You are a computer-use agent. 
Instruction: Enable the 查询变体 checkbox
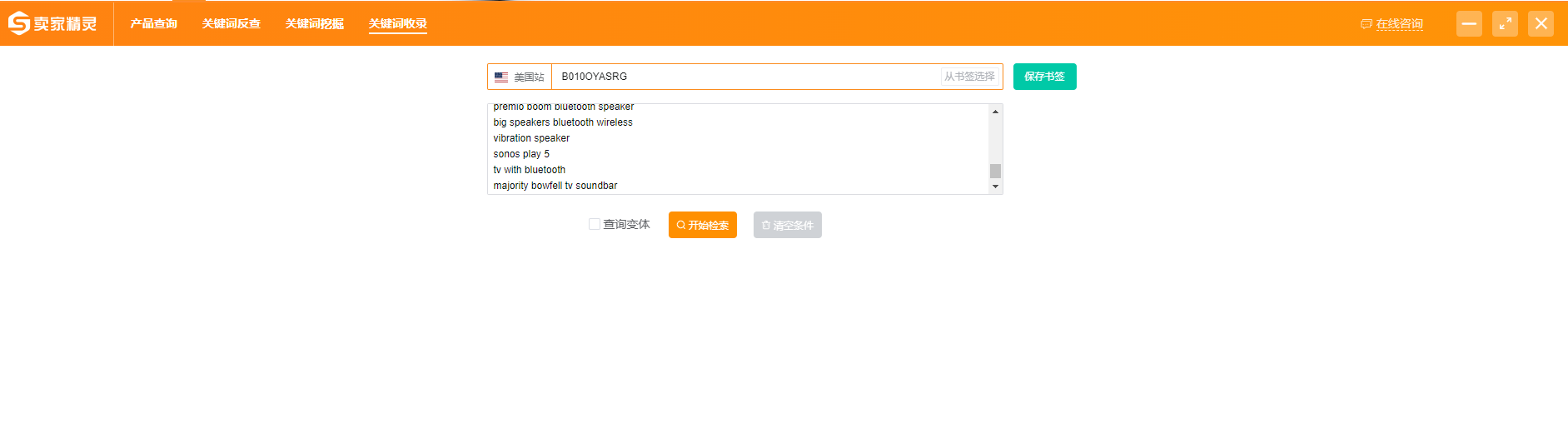click(x=595, y=224)
